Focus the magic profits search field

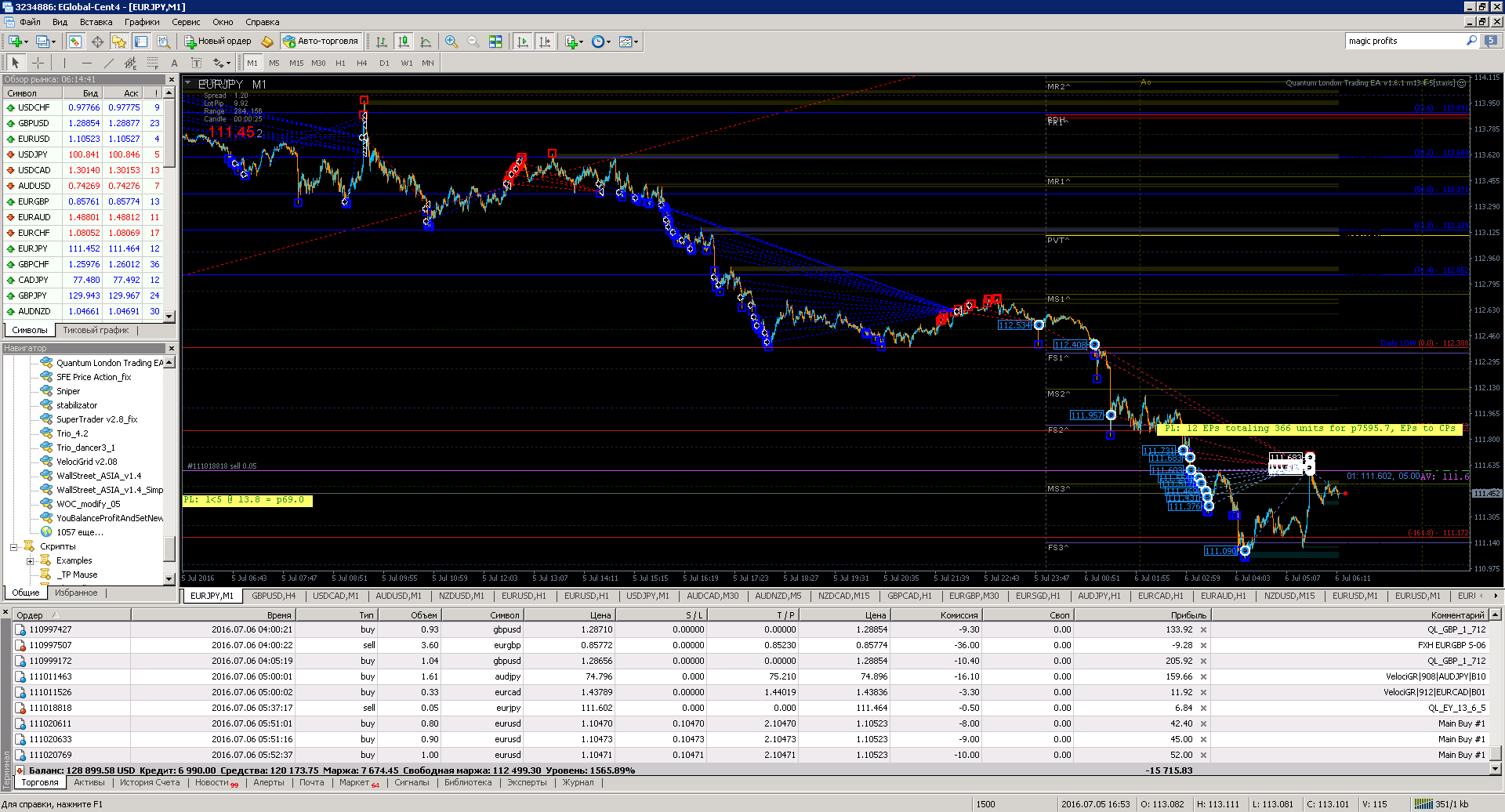click(1404, 41)
